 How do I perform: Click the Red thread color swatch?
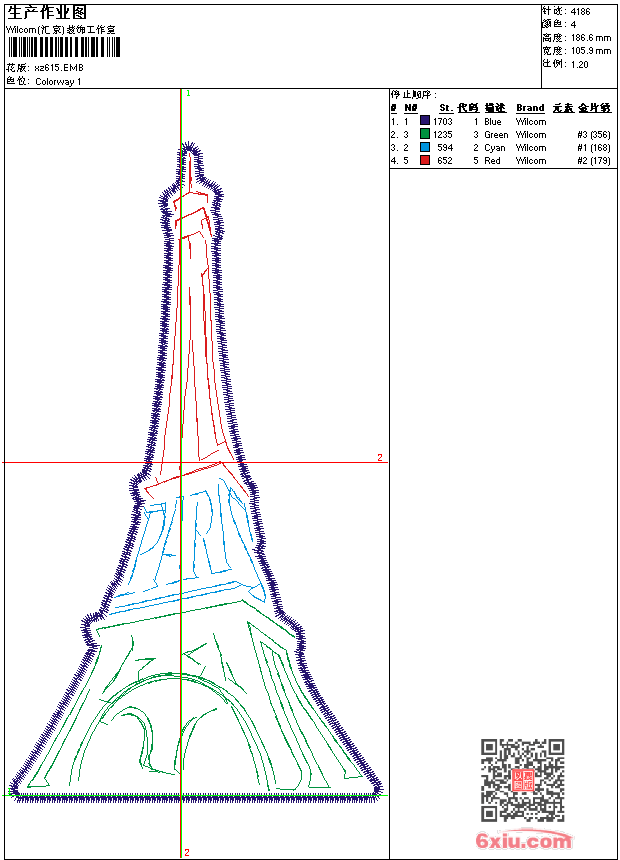click(x=425, y=160)
